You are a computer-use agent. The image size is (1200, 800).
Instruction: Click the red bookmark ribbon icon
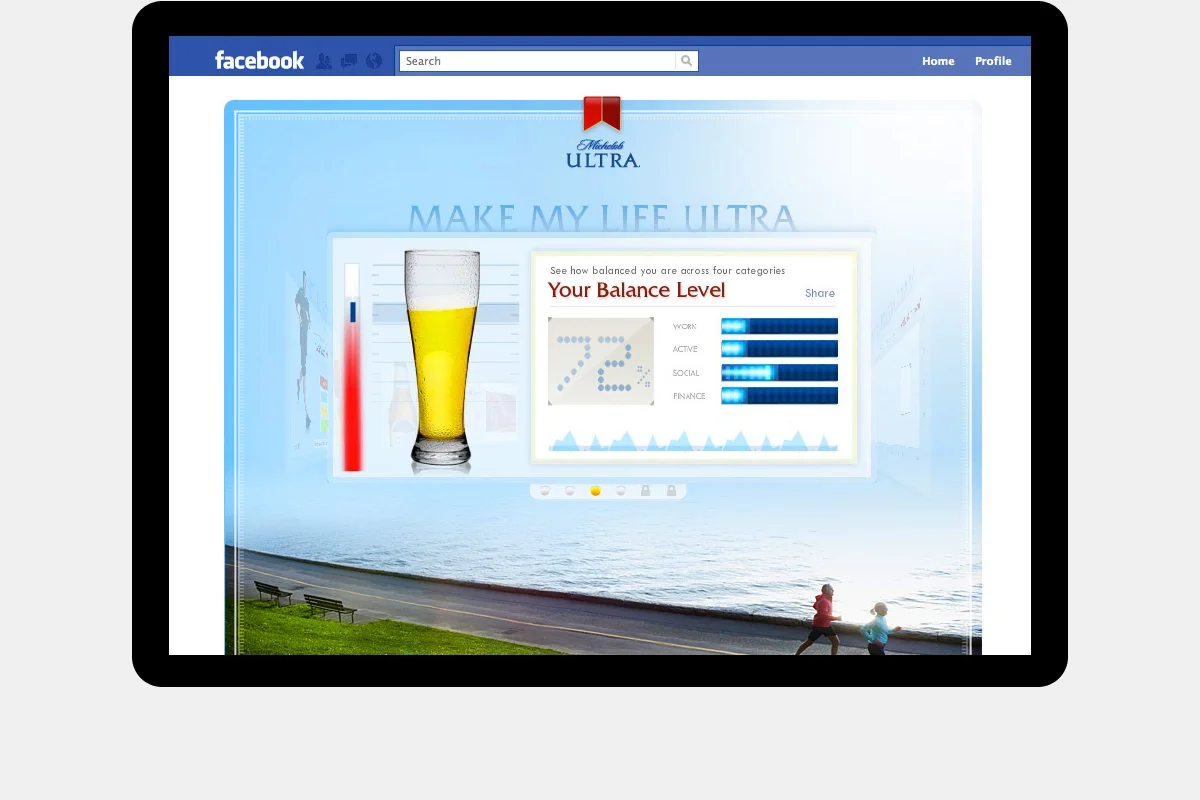pos(602,113)
